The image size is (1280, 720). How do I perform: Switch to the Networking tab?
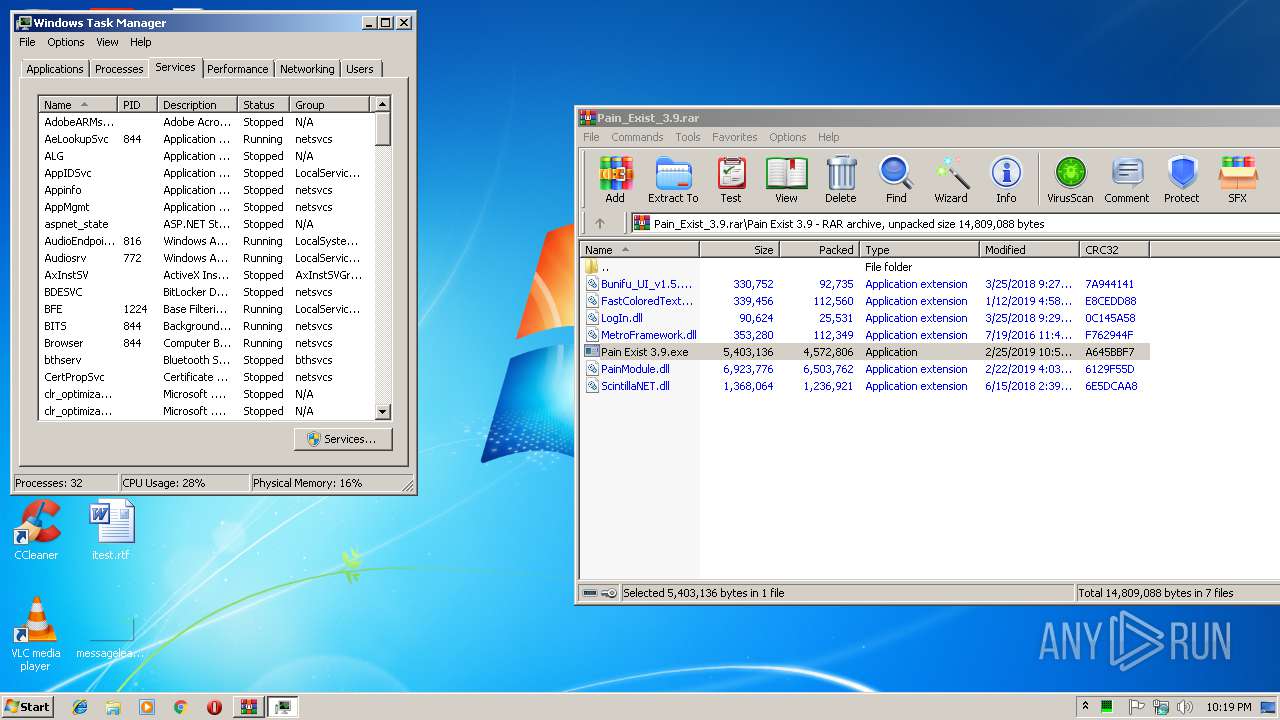[307, 69]
